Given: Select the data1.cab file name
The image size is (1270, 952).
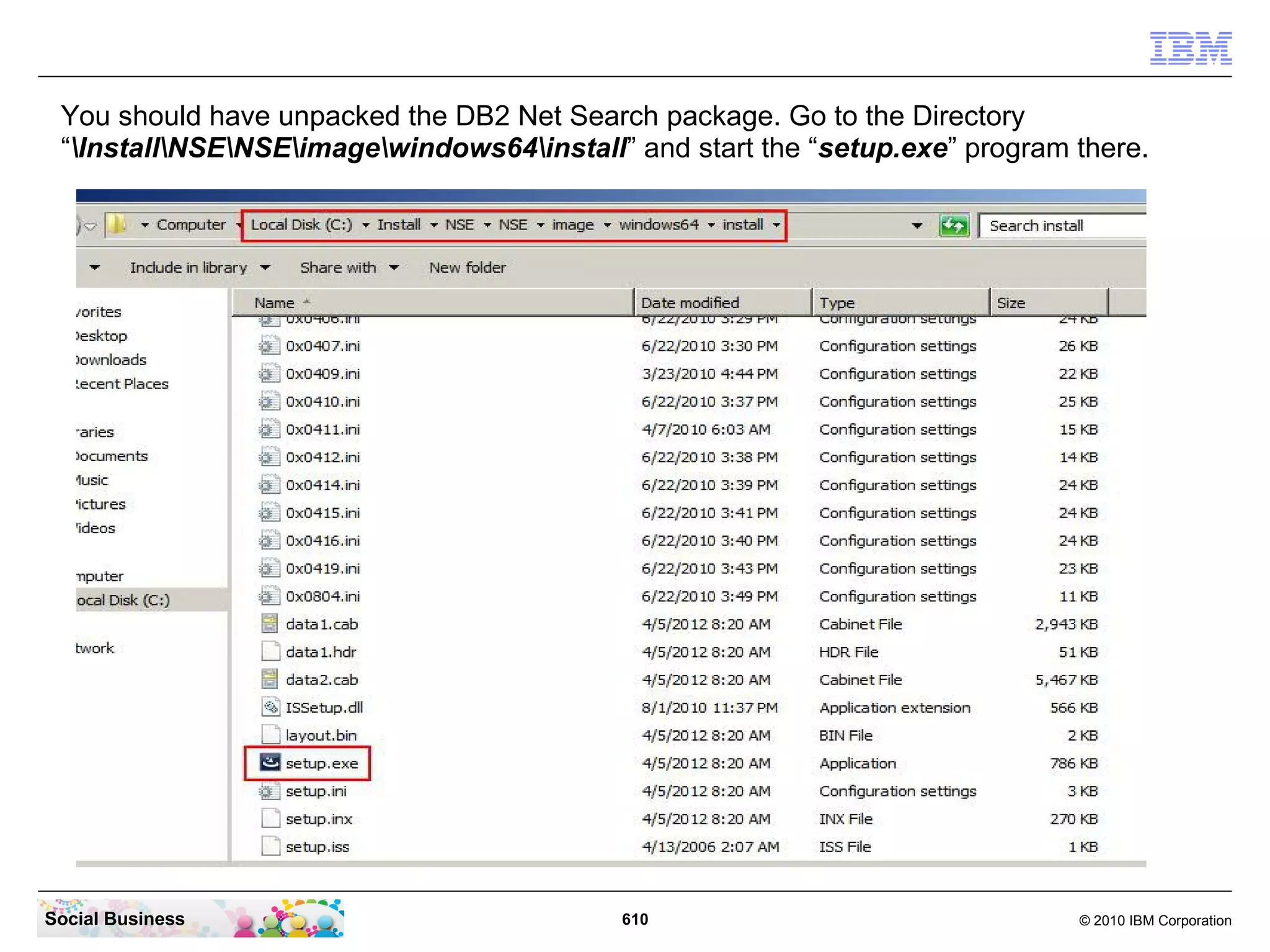Looking at the screenshot, I should point(322,624).
